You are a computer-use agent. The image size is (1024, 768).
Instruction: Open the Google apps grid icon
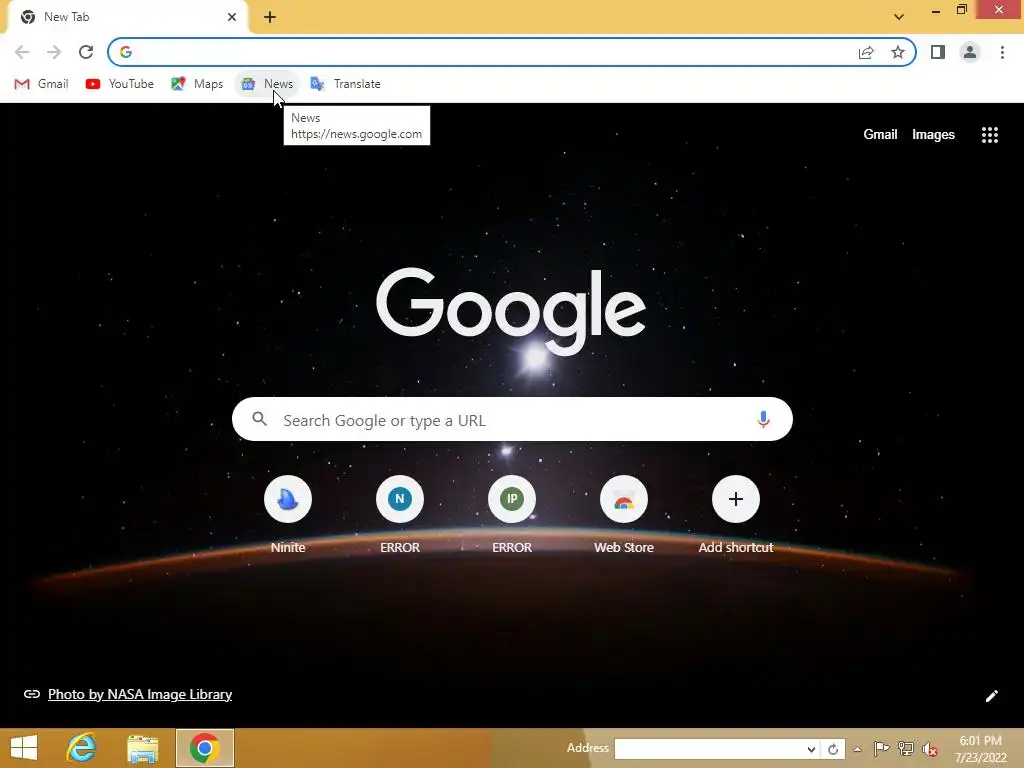989,135
